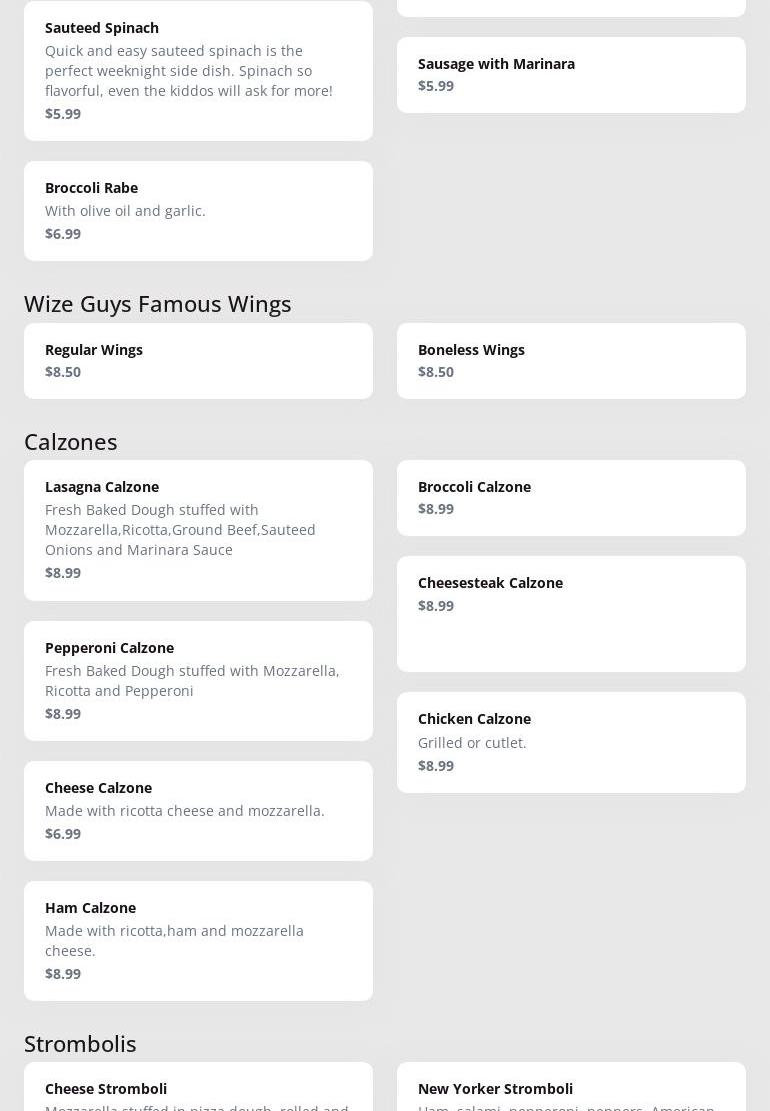Click the Wize Guys Famous Wings heading

158,304
